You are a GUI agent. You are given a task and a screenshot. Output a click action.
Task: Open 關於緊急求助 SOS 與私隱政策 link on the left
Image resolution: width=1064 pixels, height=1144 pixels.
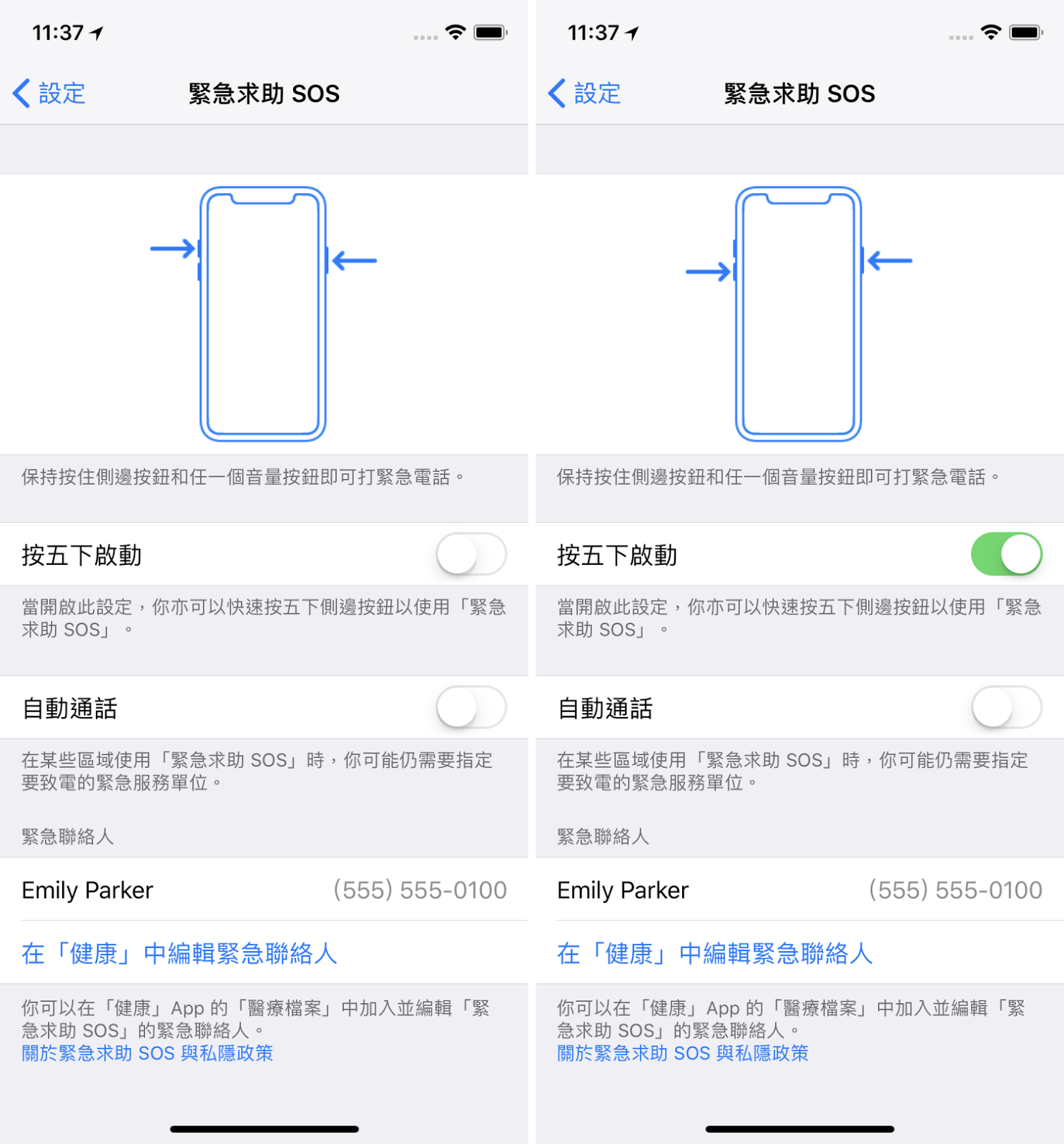(147, 1053)
